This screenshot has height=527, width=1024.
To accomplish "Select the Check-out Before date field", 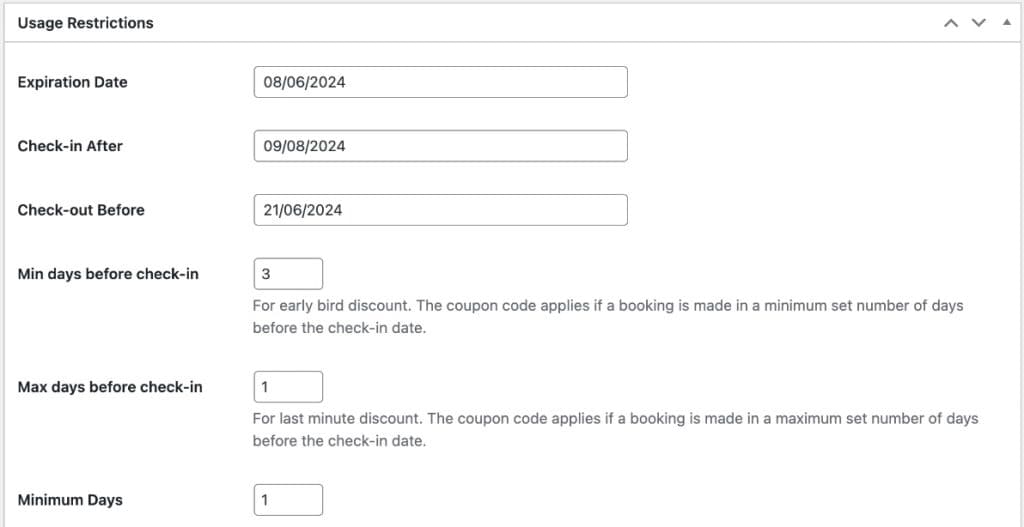I will pyautogui.click(x=440, y=210).
